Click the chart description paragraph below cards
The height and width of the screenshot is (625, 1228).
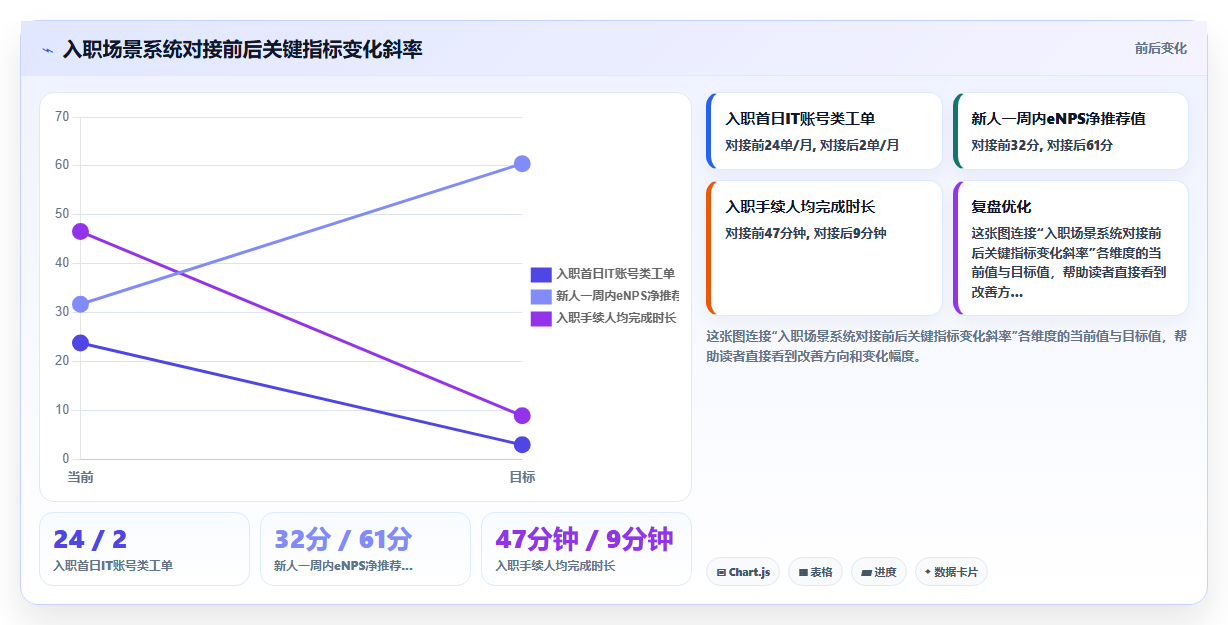pos(946,346)
